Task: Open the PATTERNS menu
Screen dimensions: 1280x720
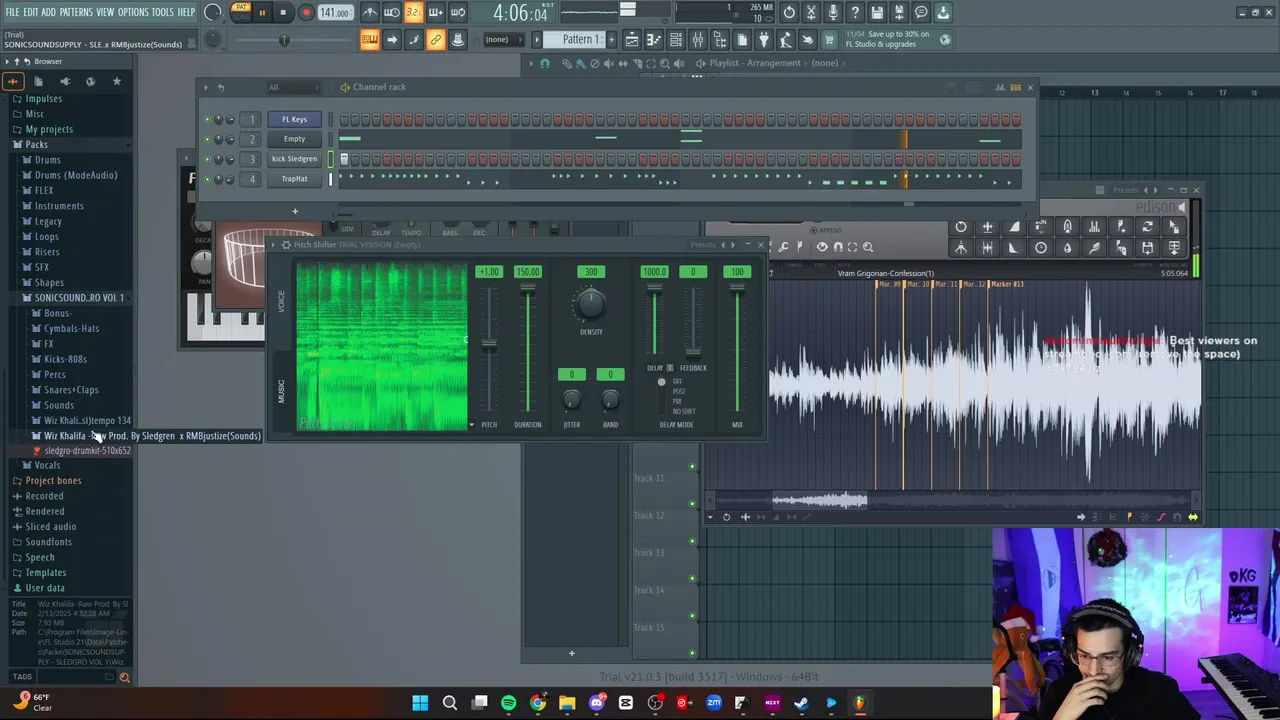Action: (x=75, y=12)
